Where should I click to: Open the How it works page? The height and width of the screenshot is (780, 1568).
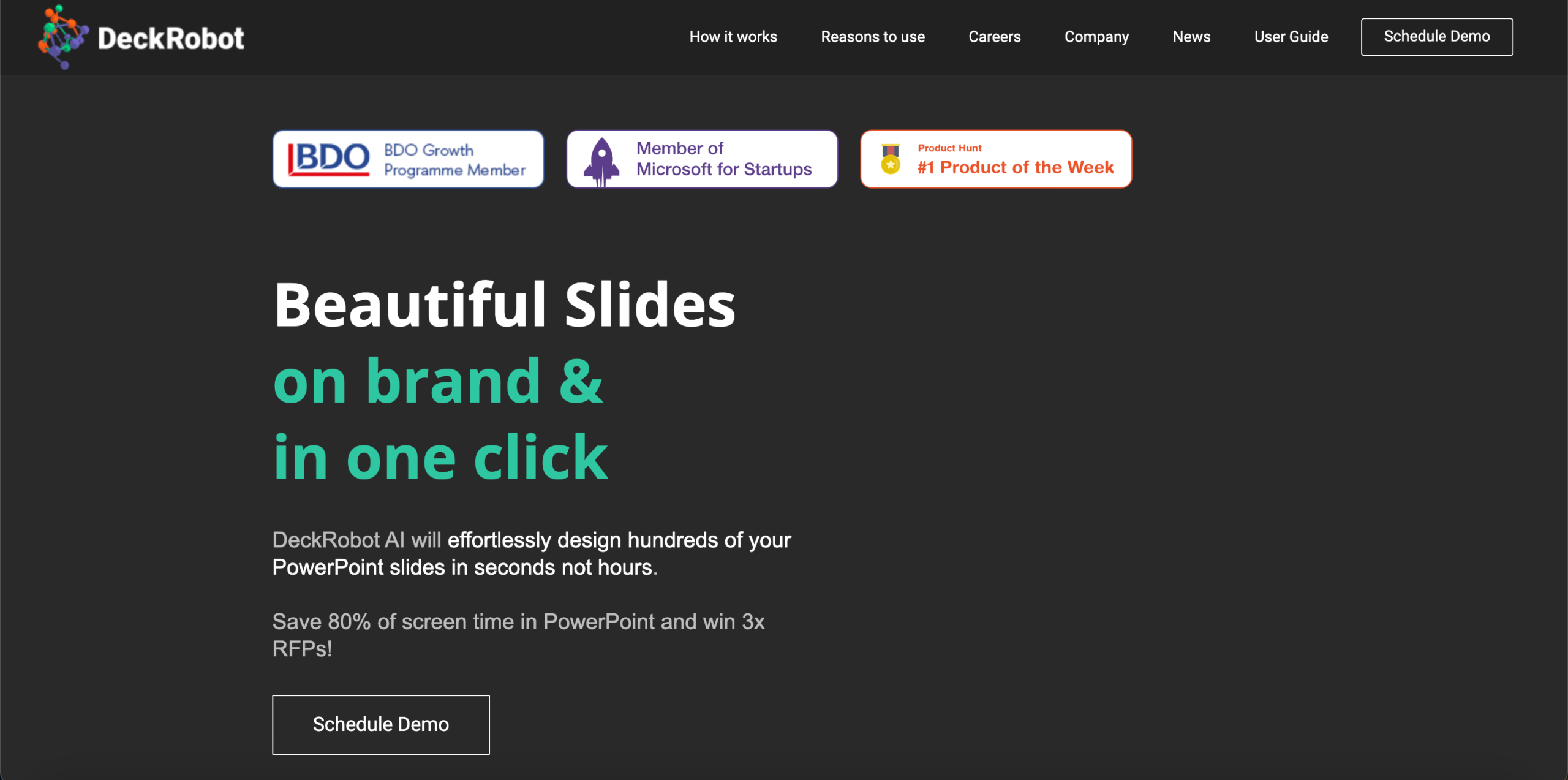pos(733,37)
